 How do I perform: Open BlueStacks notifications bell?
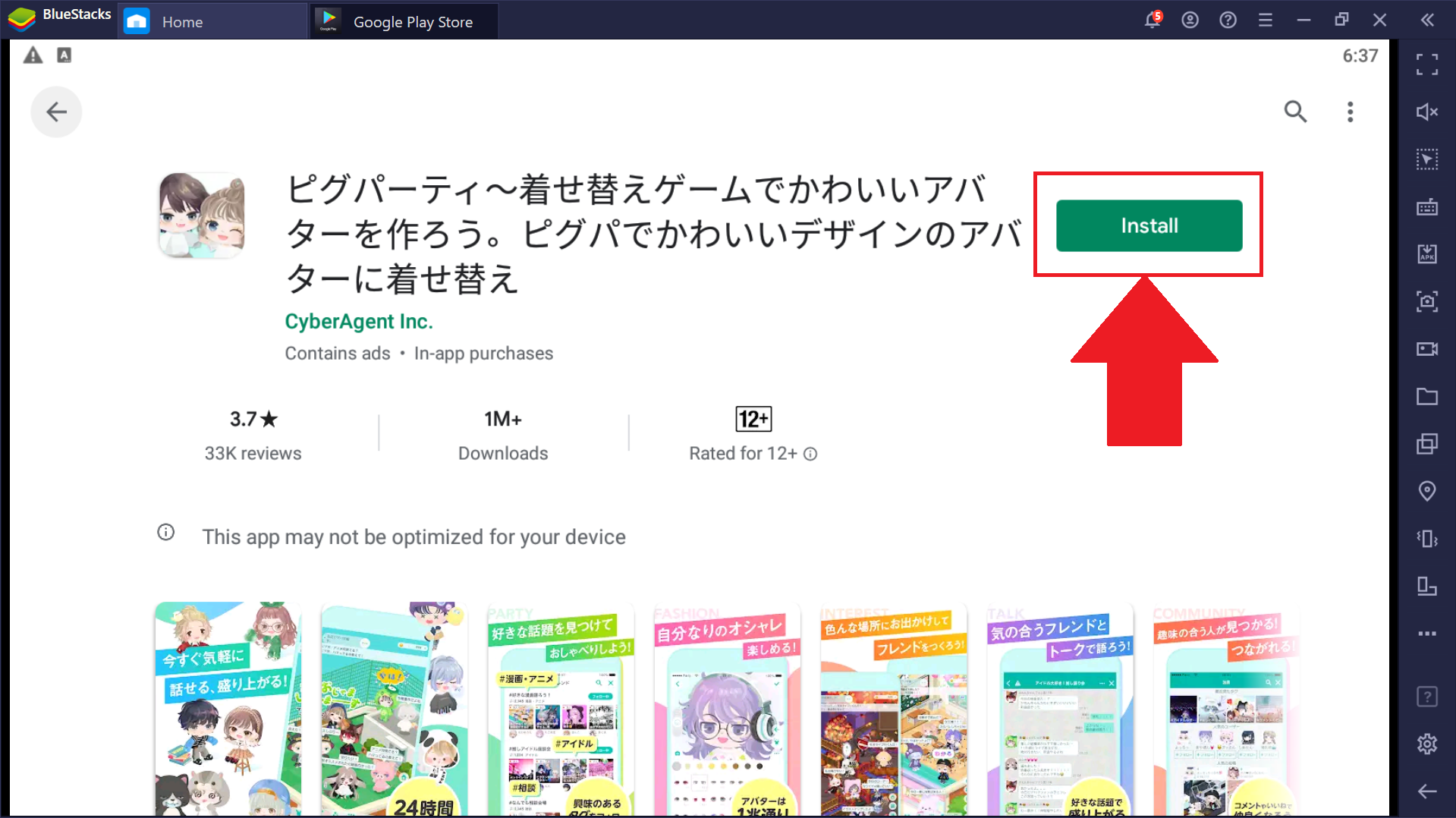[1153, 20]
